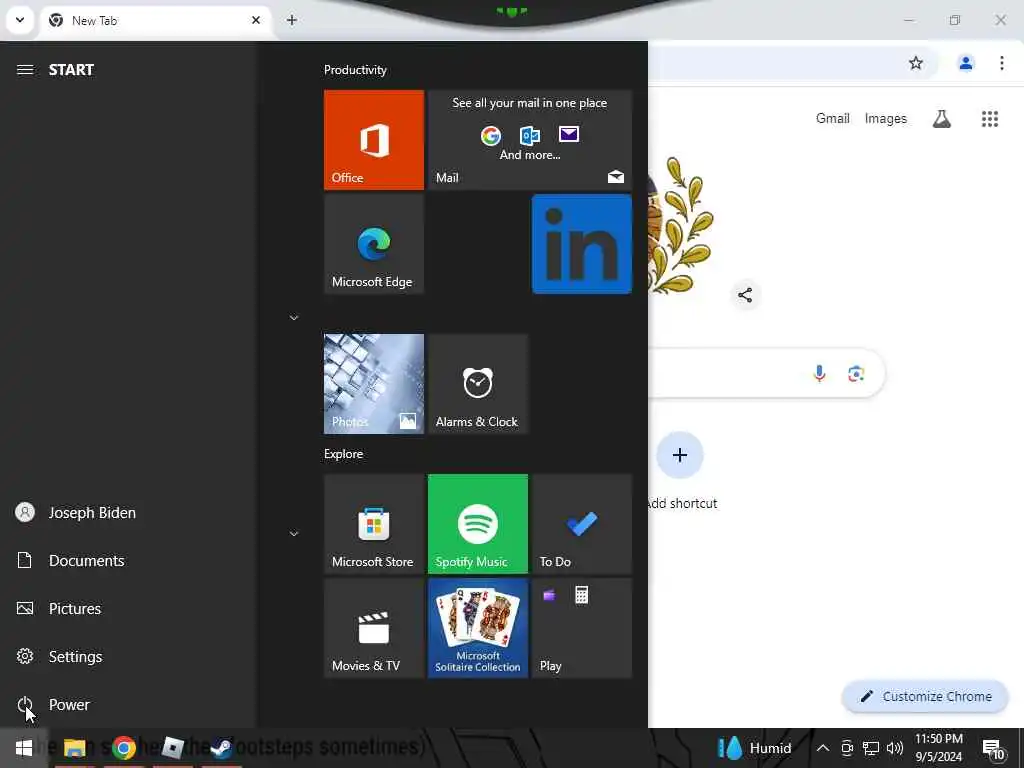This screenshot has width=1024, height=768.
Task: Select the Explore group header
Action: coord(344,454)
